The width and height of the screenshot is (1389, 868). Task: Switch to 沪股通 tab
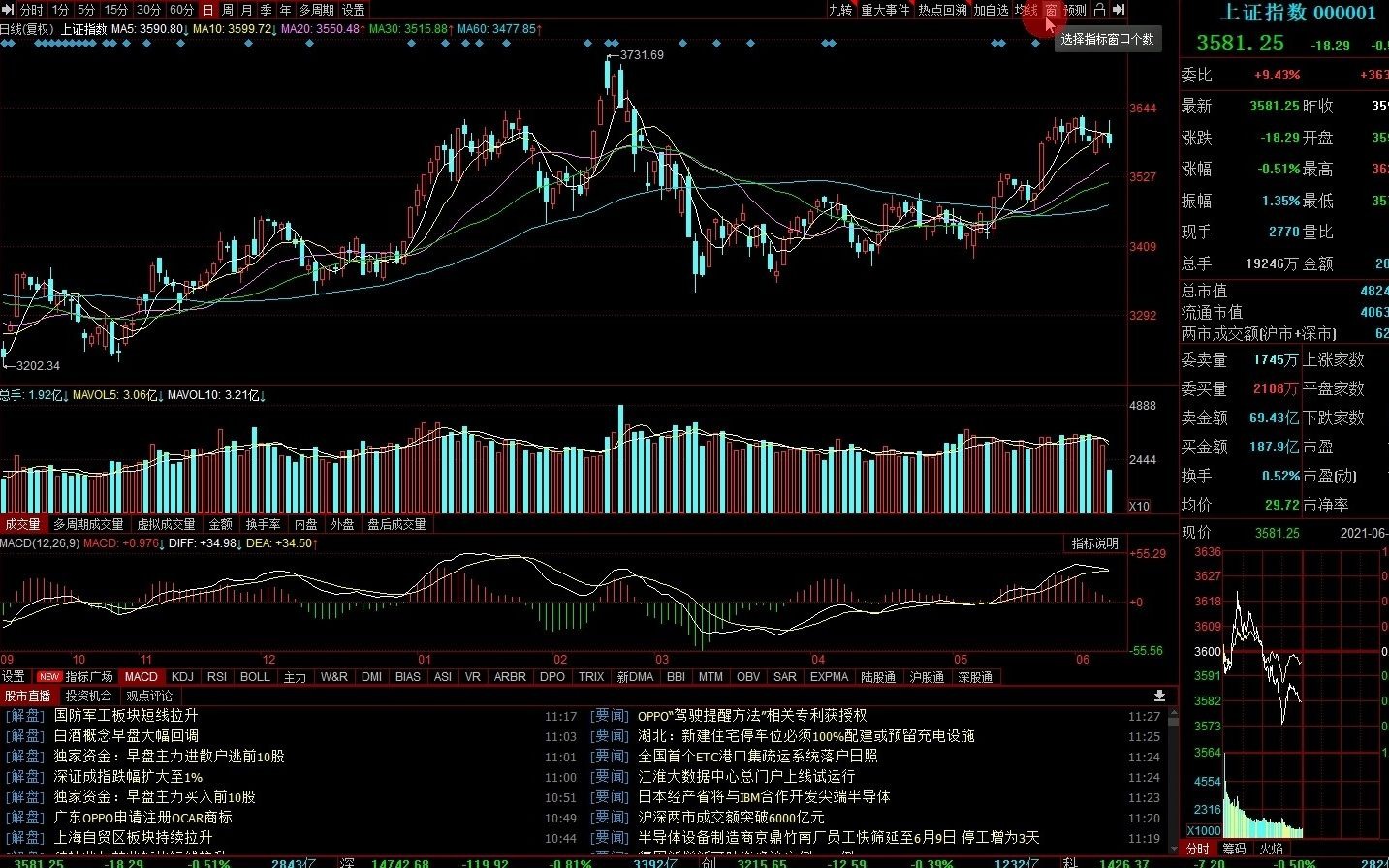point(927,677)
